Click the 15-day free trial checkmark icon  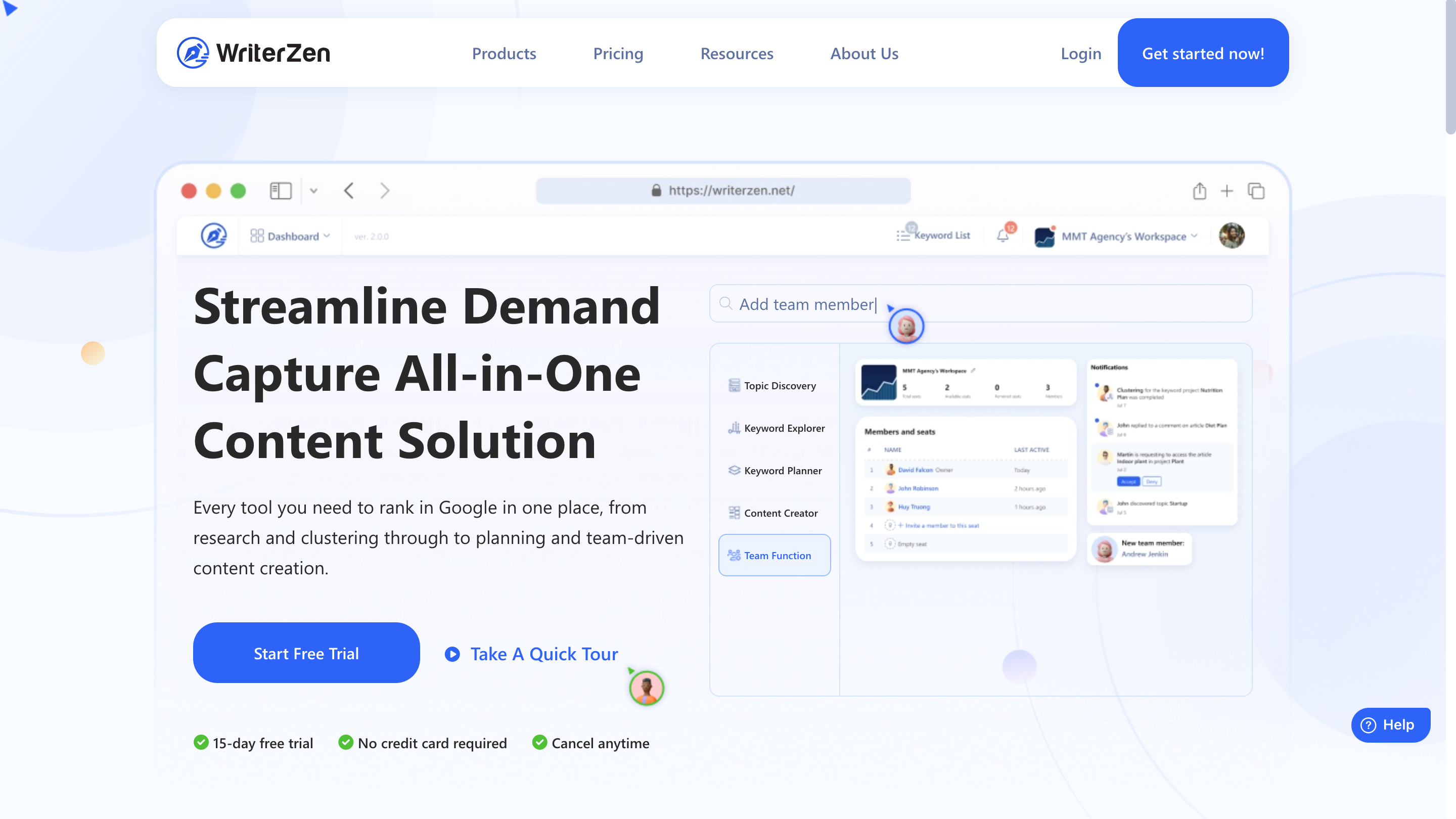pyautogui.click(x=201, y=743)
